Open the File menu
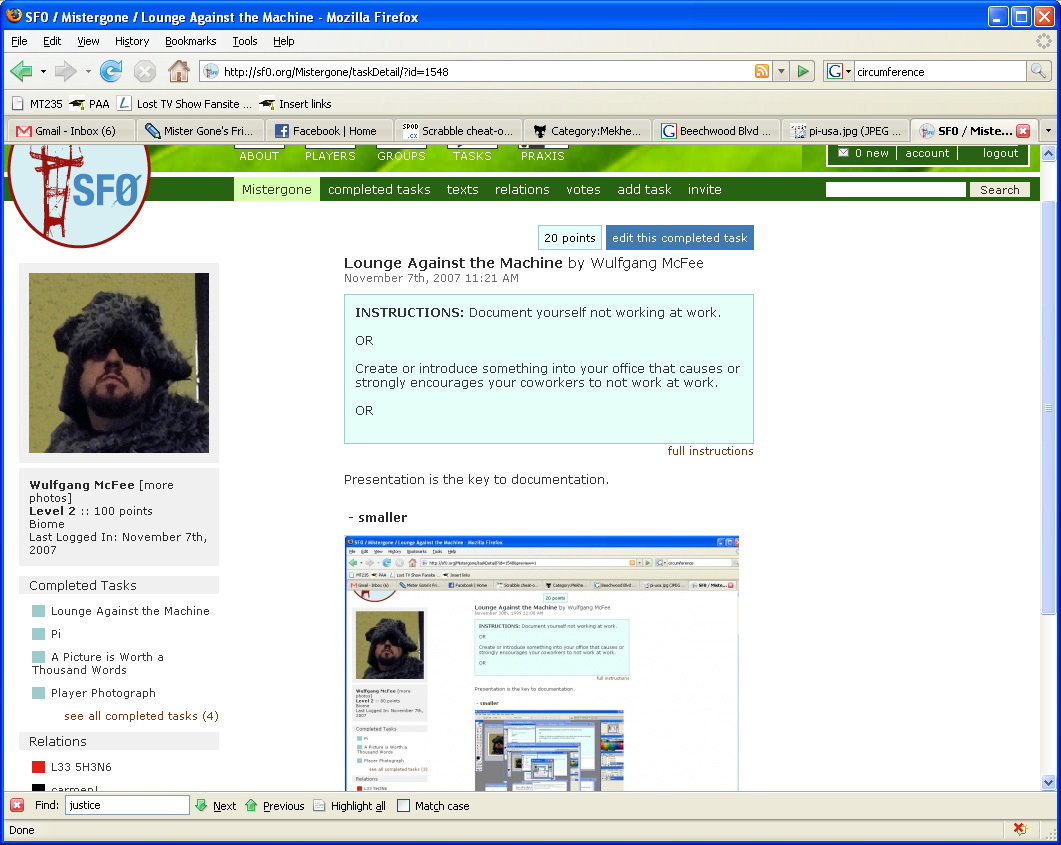The image size is (1061, 845). pyautogui.click(x=19, y=41)
